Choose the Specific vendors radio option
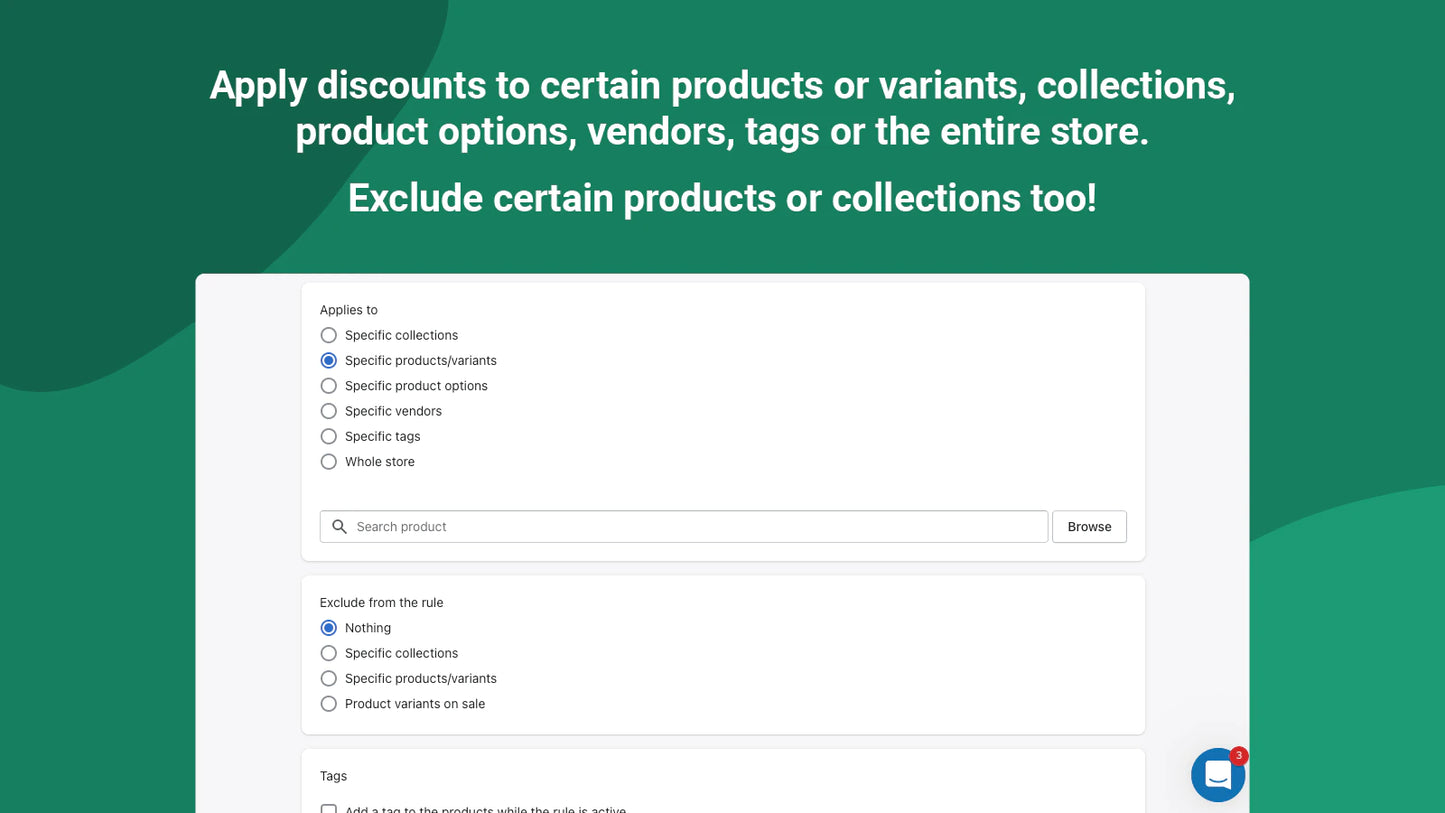Image resolution: width=1445 pixels, height=813 pixels. (329, 411)
